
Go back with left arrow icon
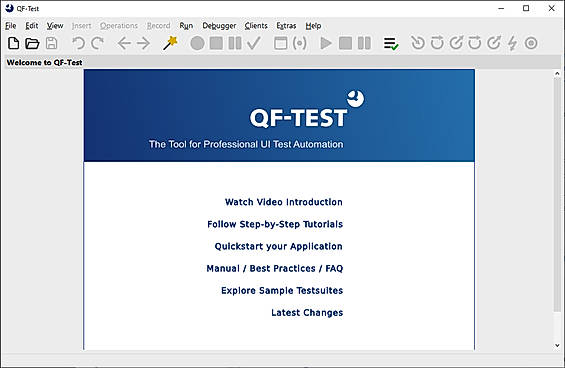coord(124,44)
